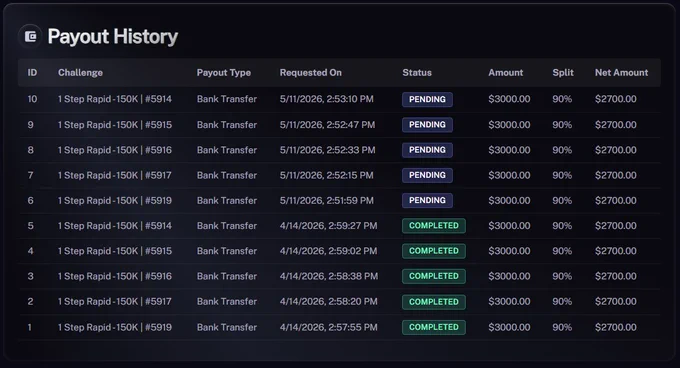Click the ID column header
This screenshot has height=368, width=680.
click(x=33, y=73)
